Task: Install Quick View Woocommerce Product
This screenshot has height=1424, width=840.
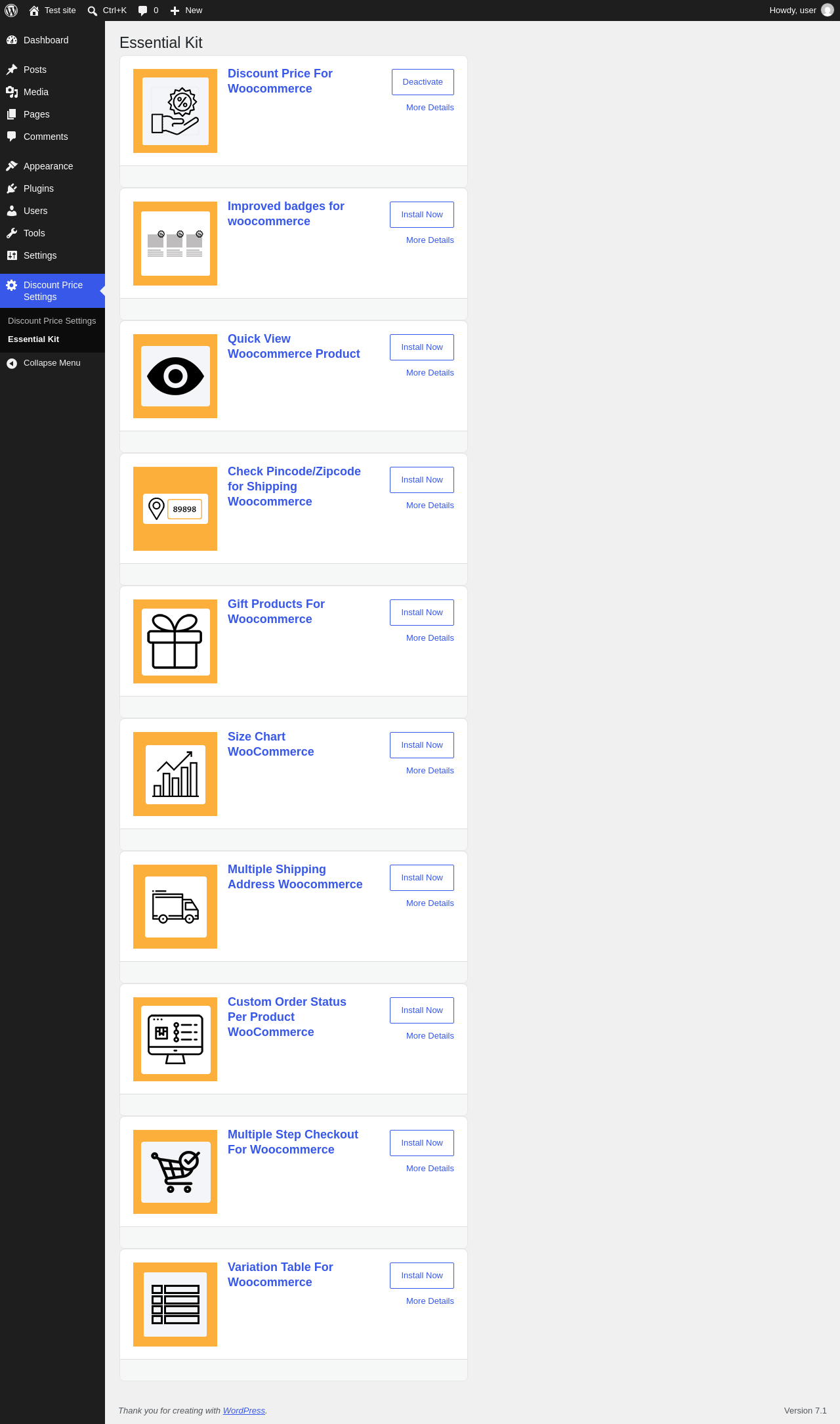Action: tap(422, 347)
